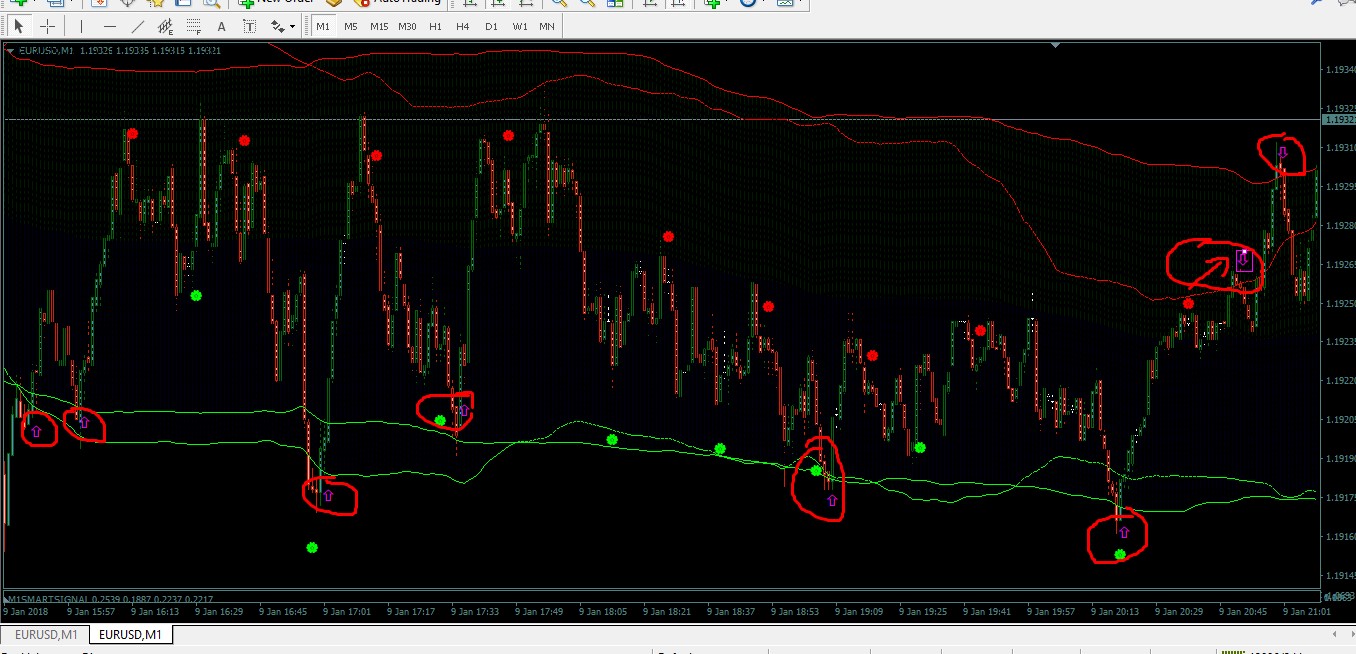This screenshot has width=1356, height=654.
Task: Switch chart to H4 timeframe
Action: (x=462, y=26)
